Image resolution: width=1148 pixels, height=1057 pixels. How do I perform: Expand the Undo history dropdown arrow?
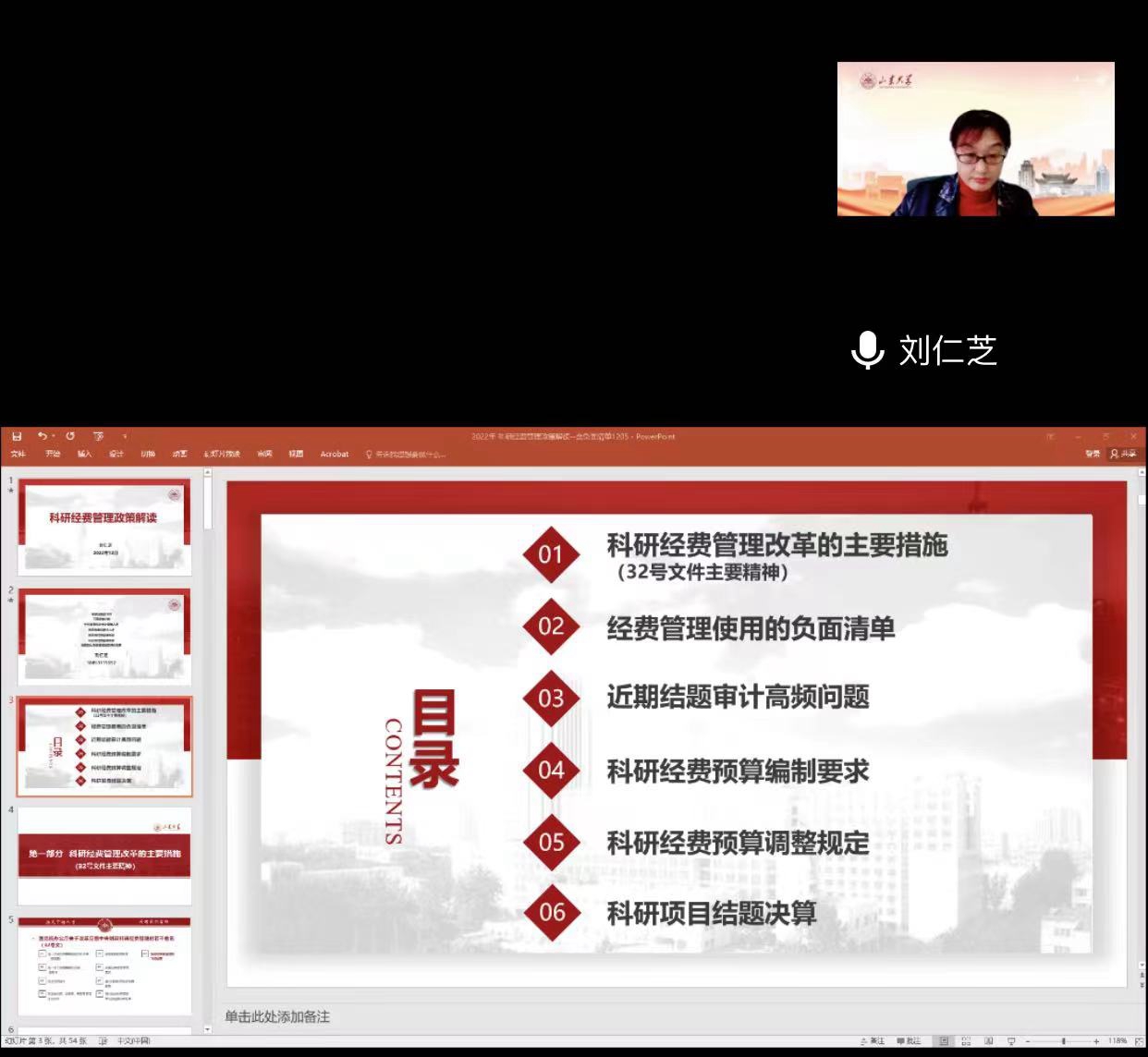pyautogui.click(x=53, y=436)
